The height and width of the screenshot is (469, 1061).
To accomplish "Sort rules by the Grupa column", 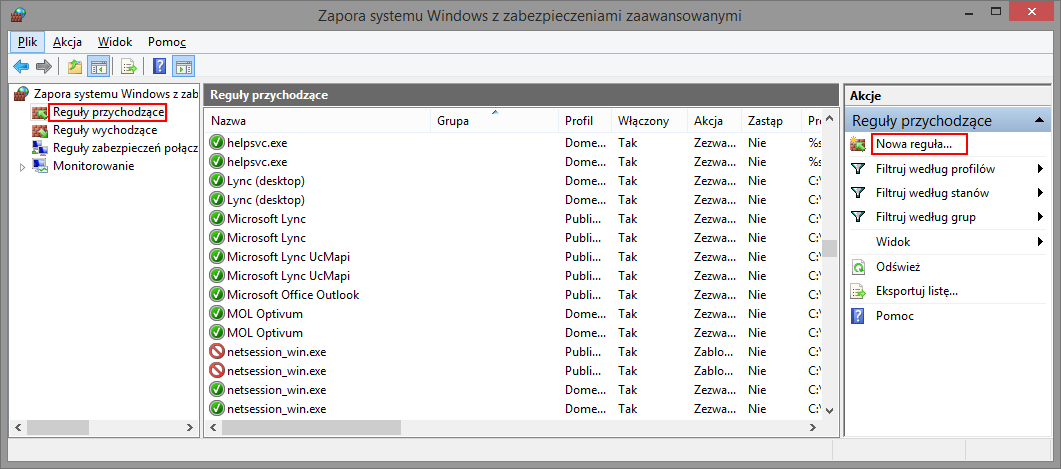I will [x=494, y=121].
